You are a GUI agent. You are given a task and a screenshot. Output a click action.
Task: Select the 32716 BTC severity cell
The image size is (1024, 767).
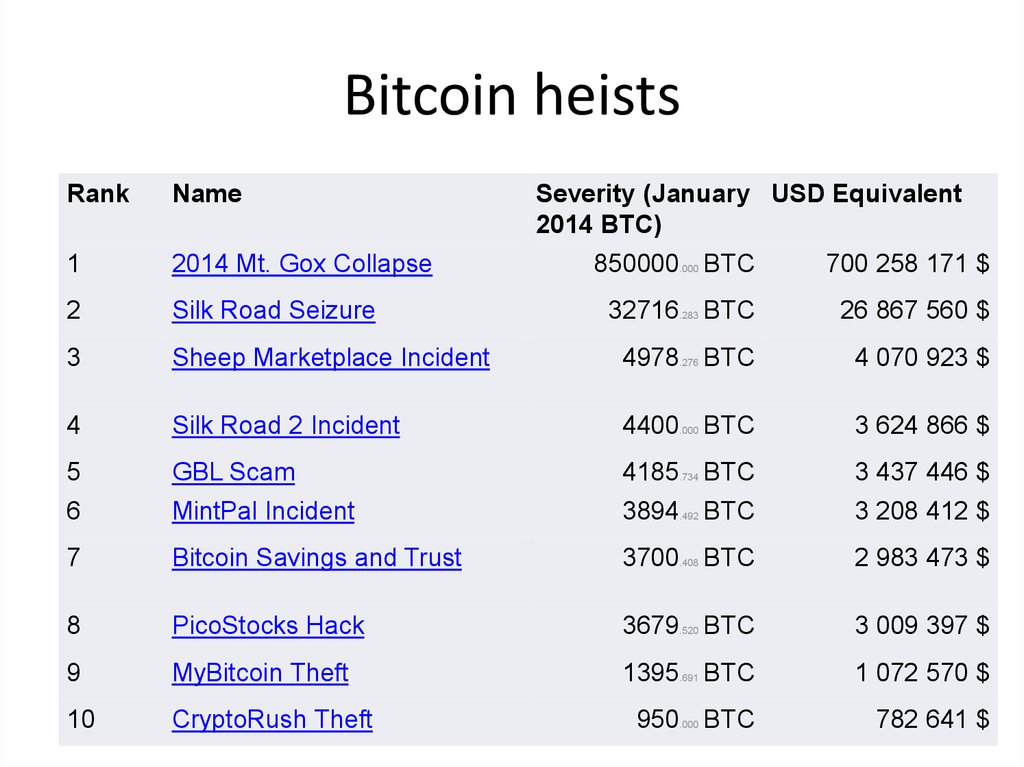coord(681,310)
